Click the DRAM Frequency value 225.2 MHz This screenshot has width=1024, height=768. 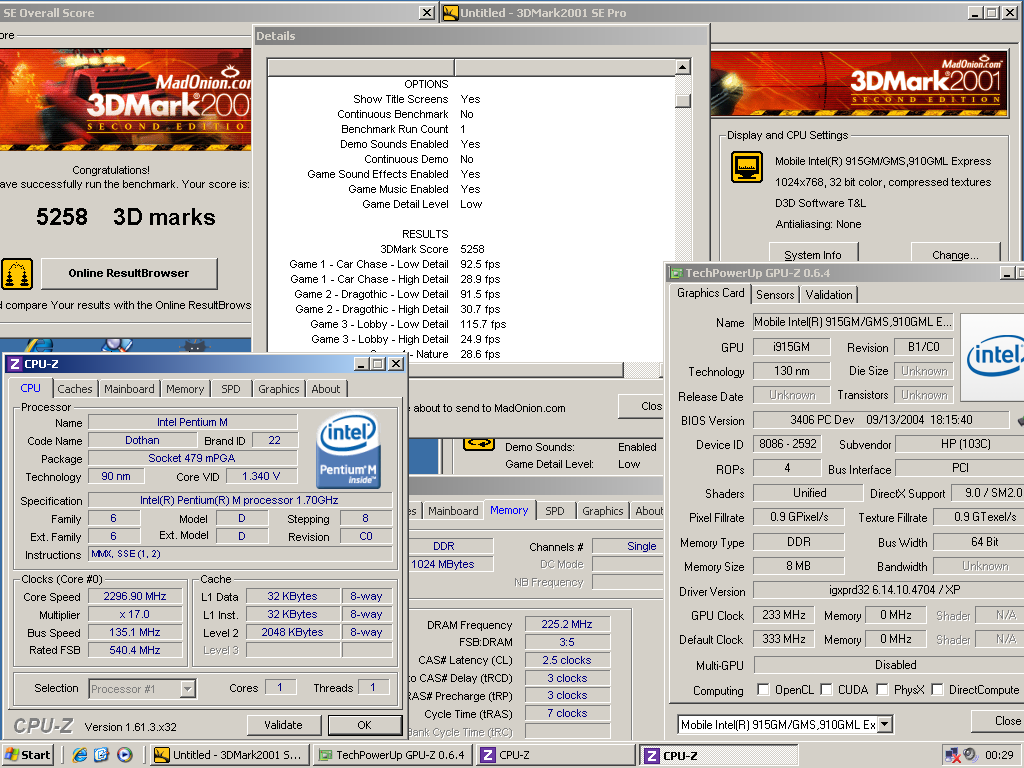click(x=566, y=625)
